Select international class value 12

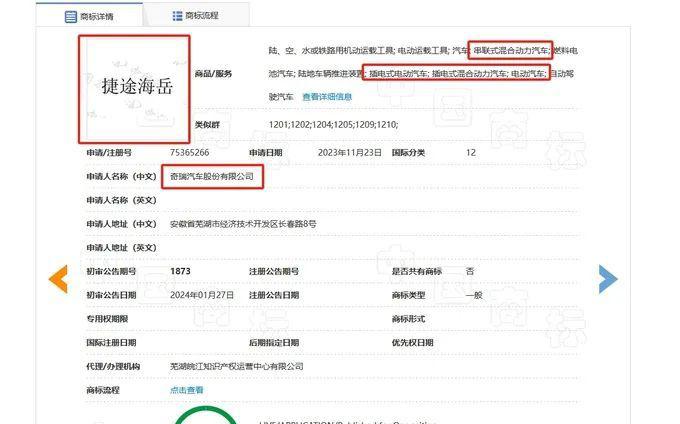471,153
